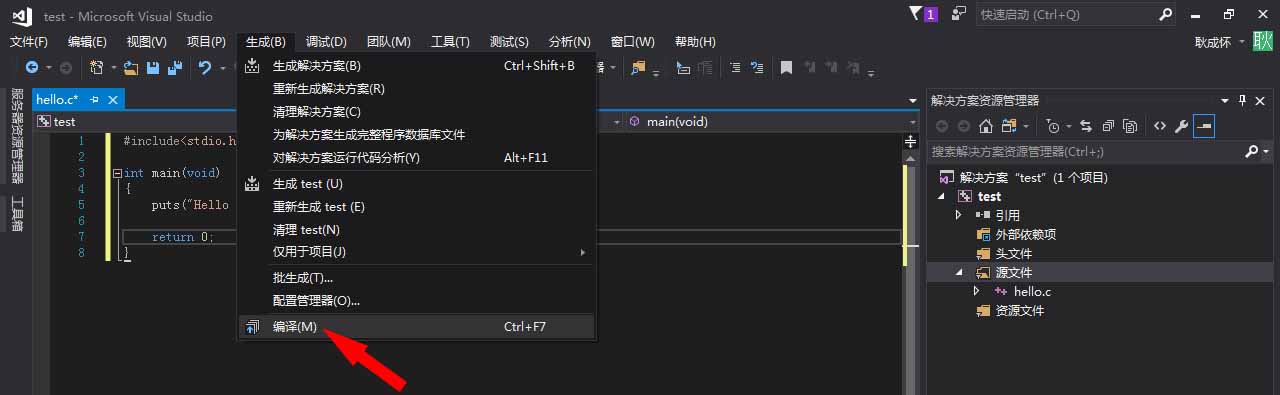Click the uncomment selected lines icon
This screenshot has height=395, width=1280.
point(757,68)
